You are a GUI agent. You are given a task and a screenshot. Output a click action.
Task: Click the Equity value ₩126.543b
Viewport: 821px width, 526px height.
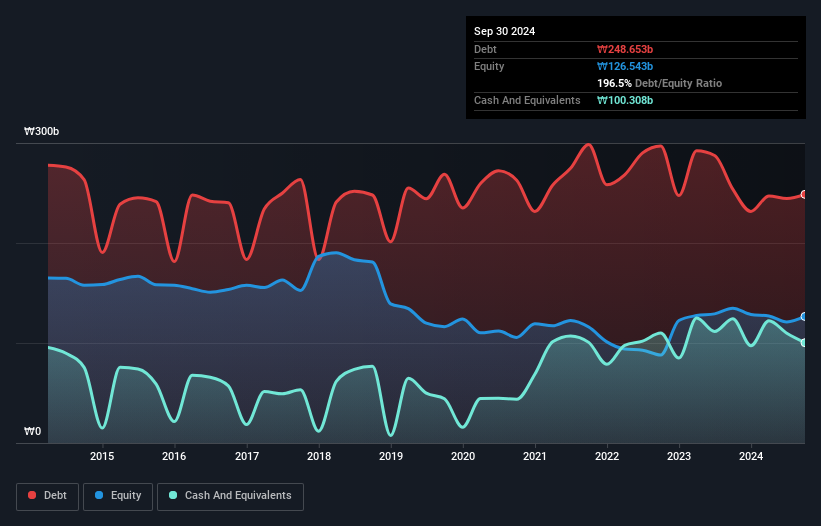click(x=625, y=66)
